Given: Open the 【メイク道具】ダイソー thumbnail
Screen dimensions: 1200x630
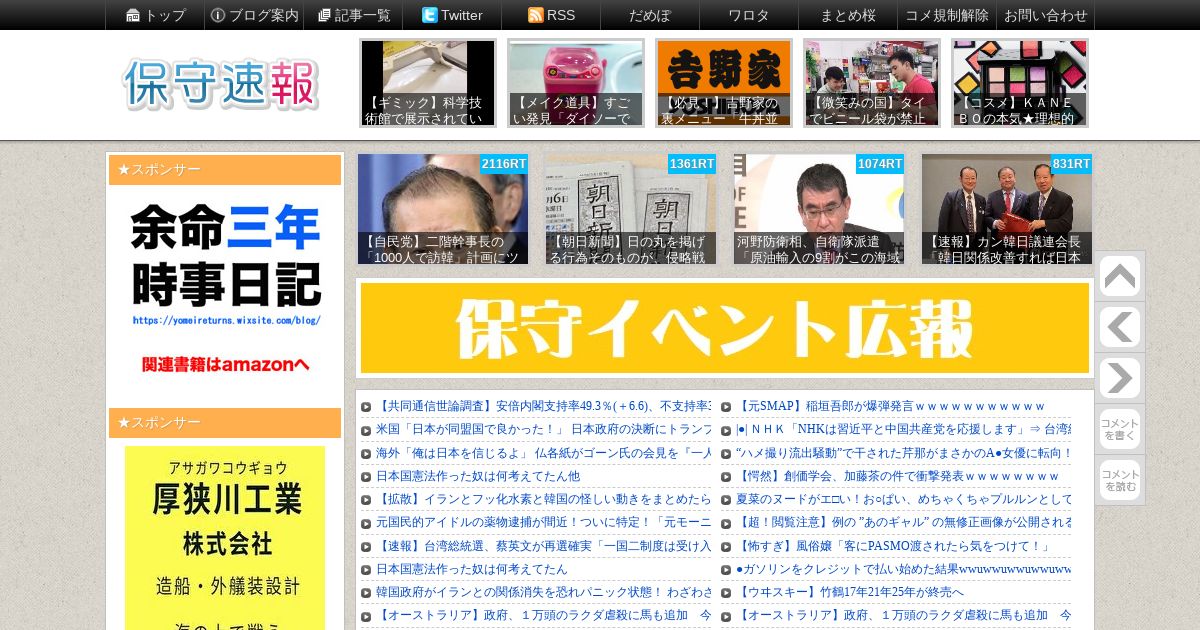Looking at the screenshot, I should click(576, 83).
